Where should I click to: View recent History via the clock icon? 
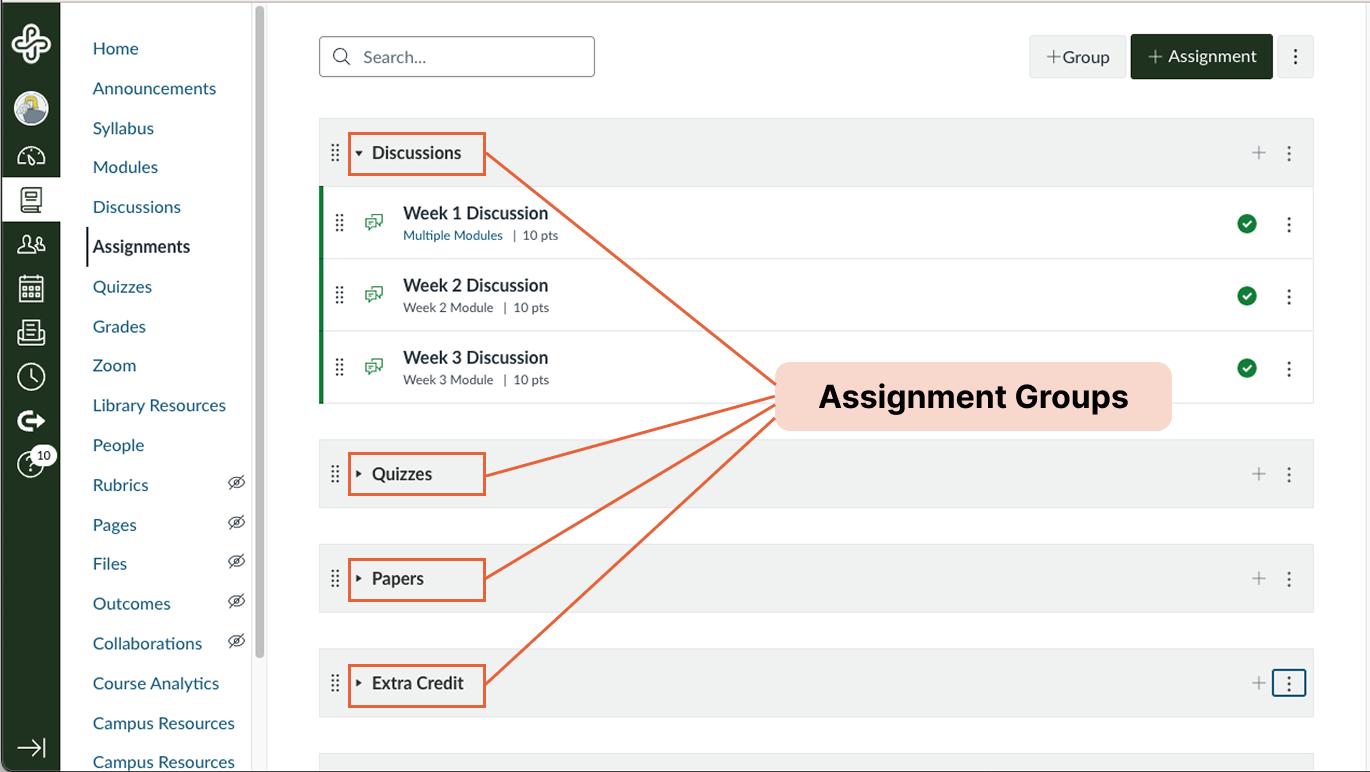[31, 376]
